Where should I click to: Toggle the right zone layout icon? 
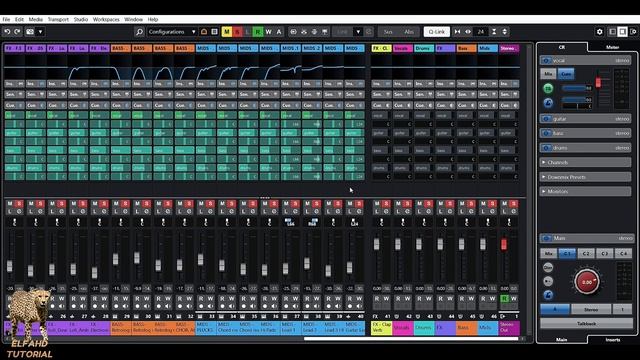[633, 31]
